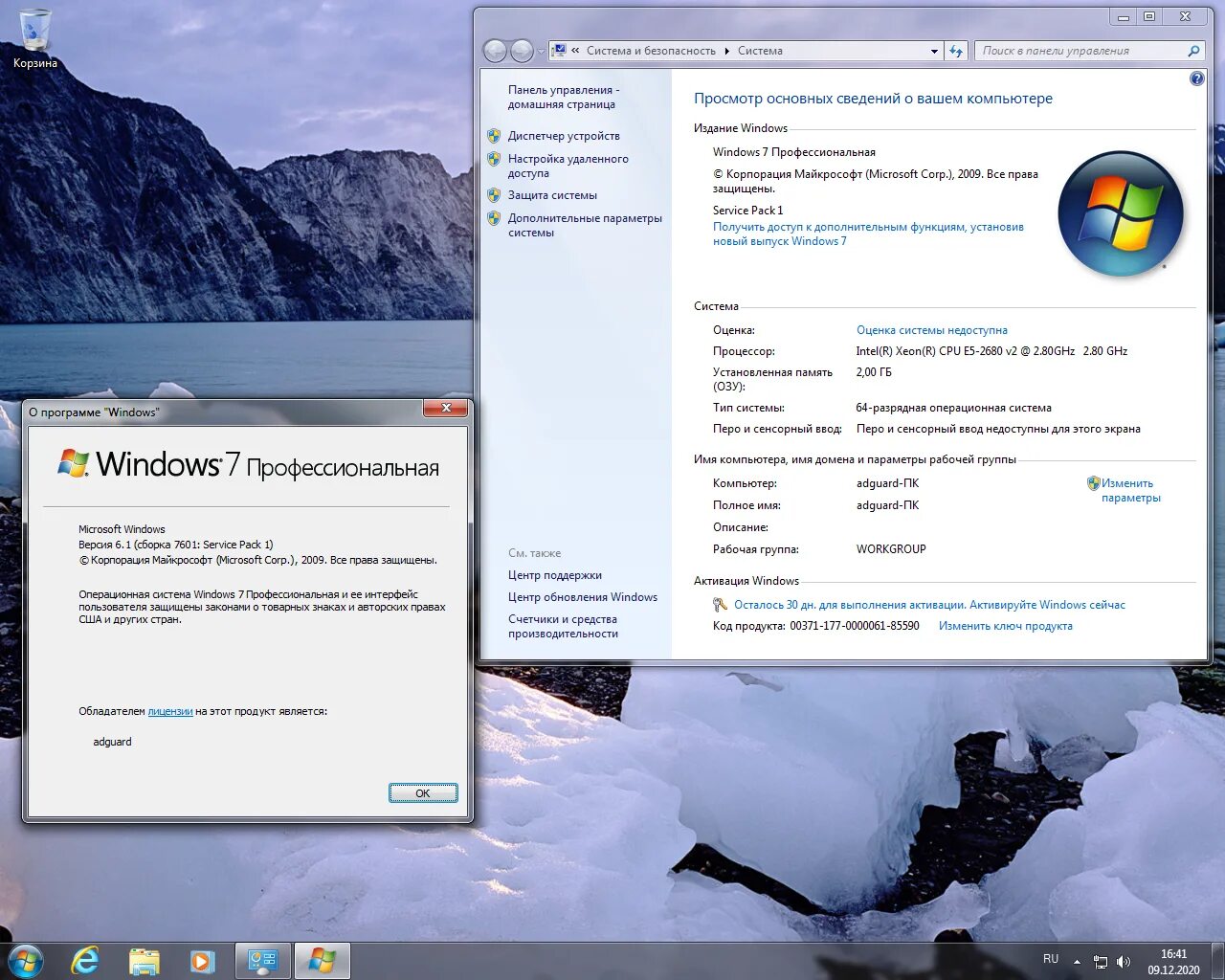
Task: Open the Recycle Bin (Корзина) desktop icon
Action: (x=35, y=38)
